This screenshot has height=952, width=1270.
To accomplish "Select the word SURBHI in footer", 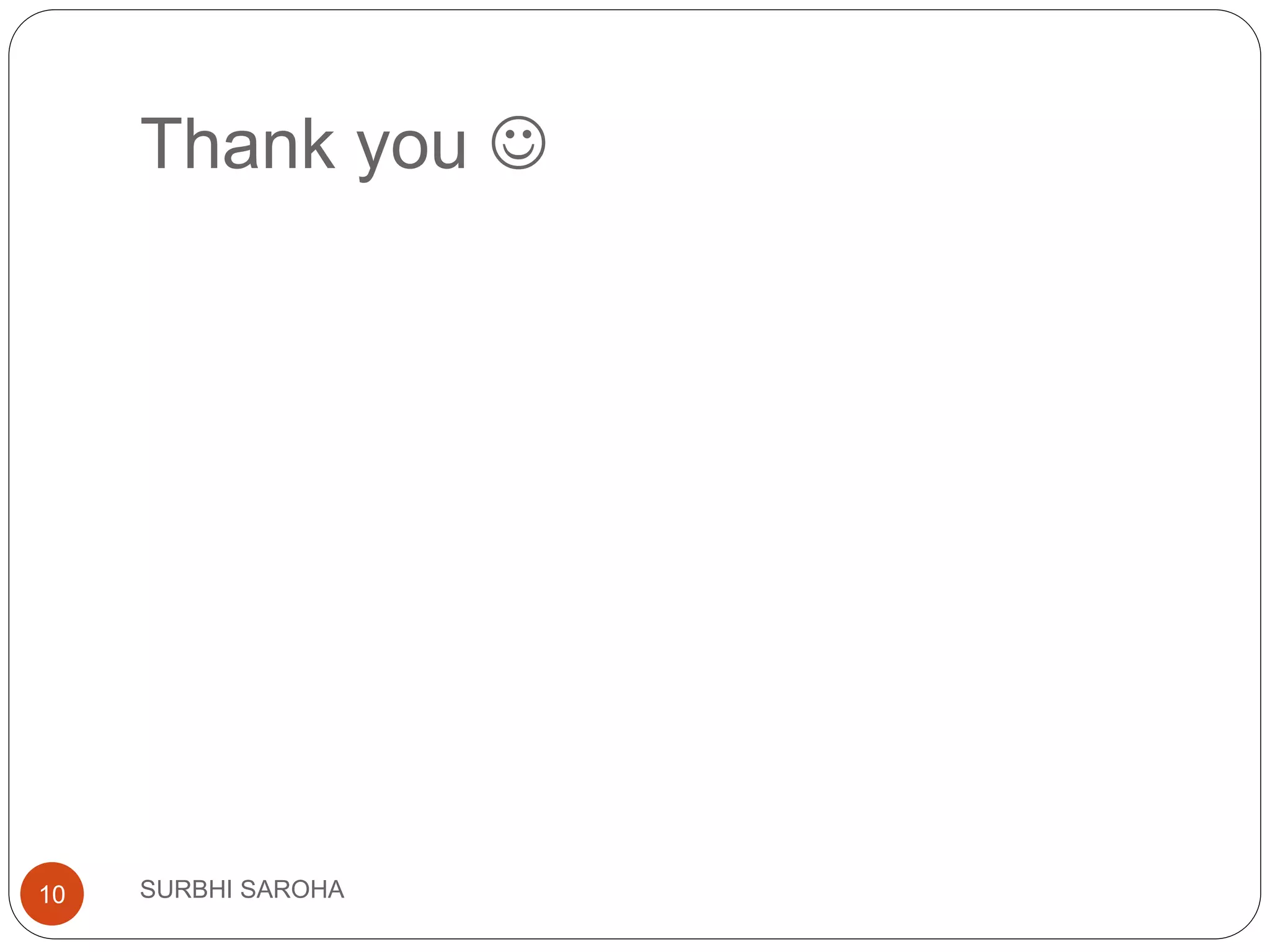I will (186, 889).
